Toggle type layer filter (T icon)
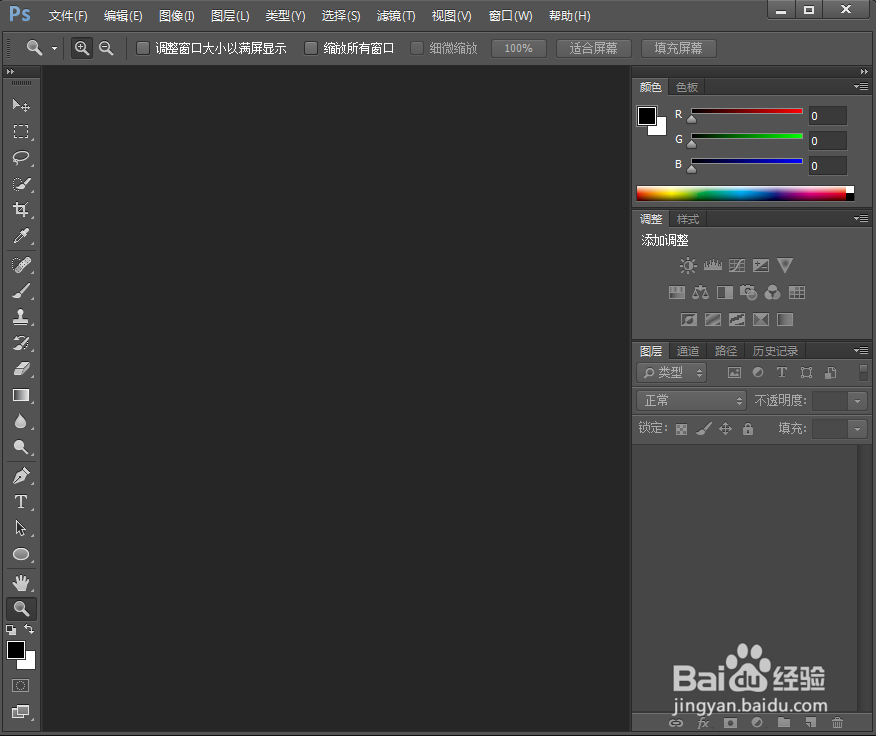Image resolution: width=876 pixels, height=736 pixels. tap(782, 373)
